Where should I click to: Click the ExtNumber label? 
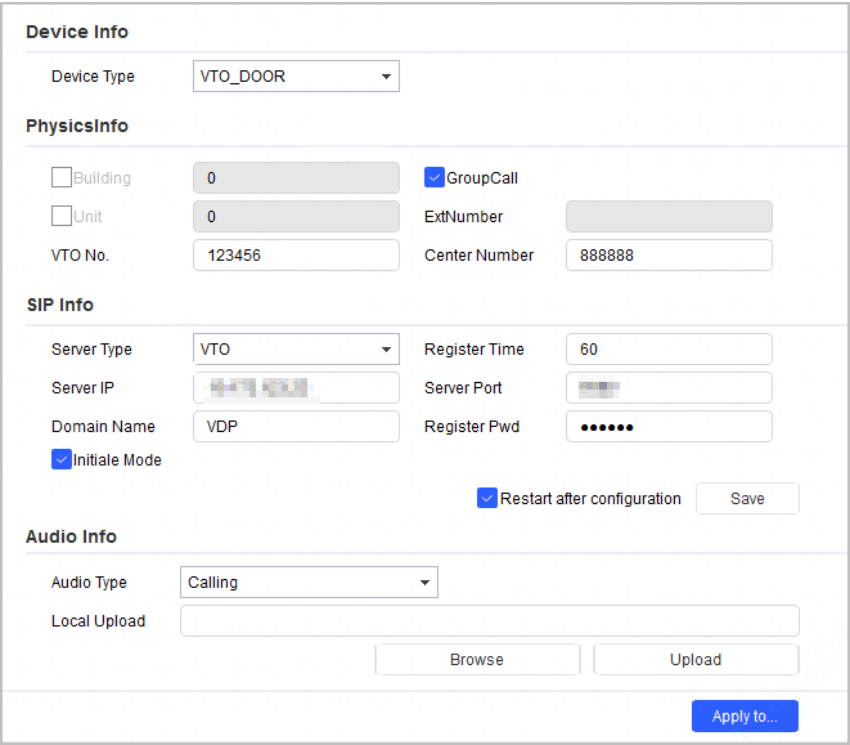click(463, 216)
